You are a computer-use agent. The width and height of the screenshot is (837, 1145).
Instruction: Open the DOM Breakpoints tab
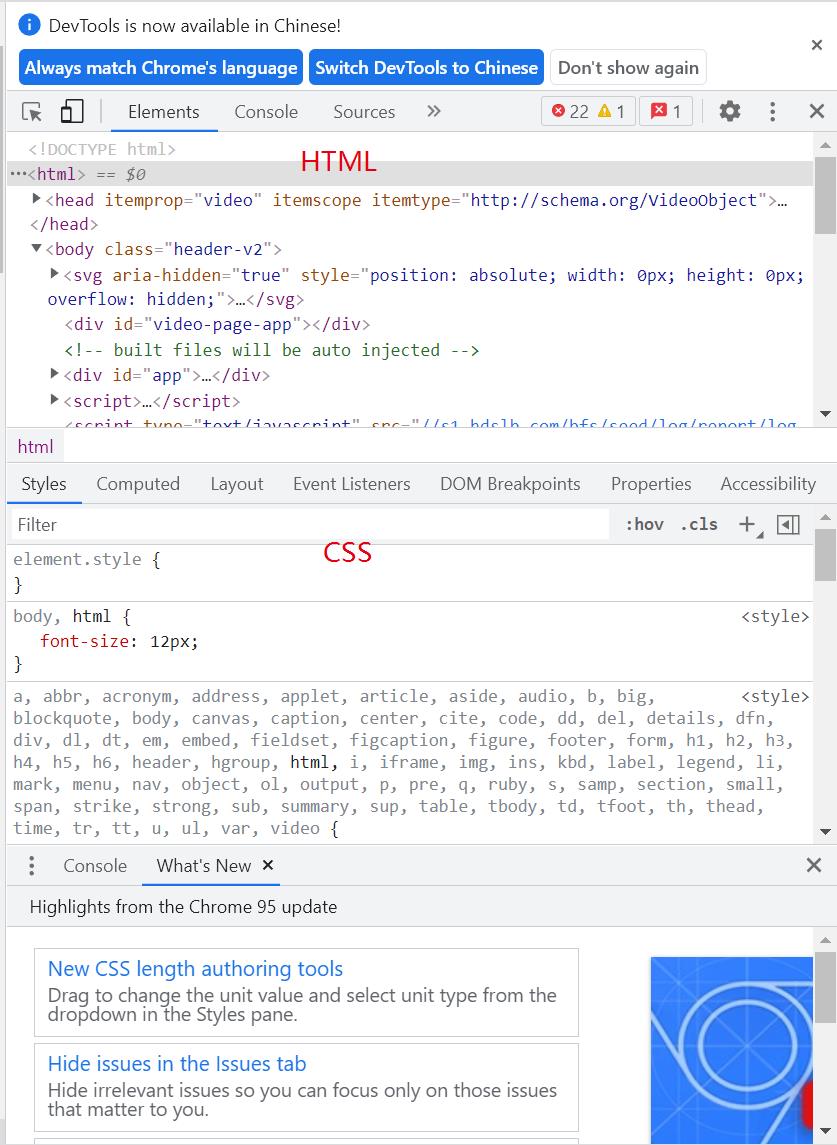tap(510, 483)
